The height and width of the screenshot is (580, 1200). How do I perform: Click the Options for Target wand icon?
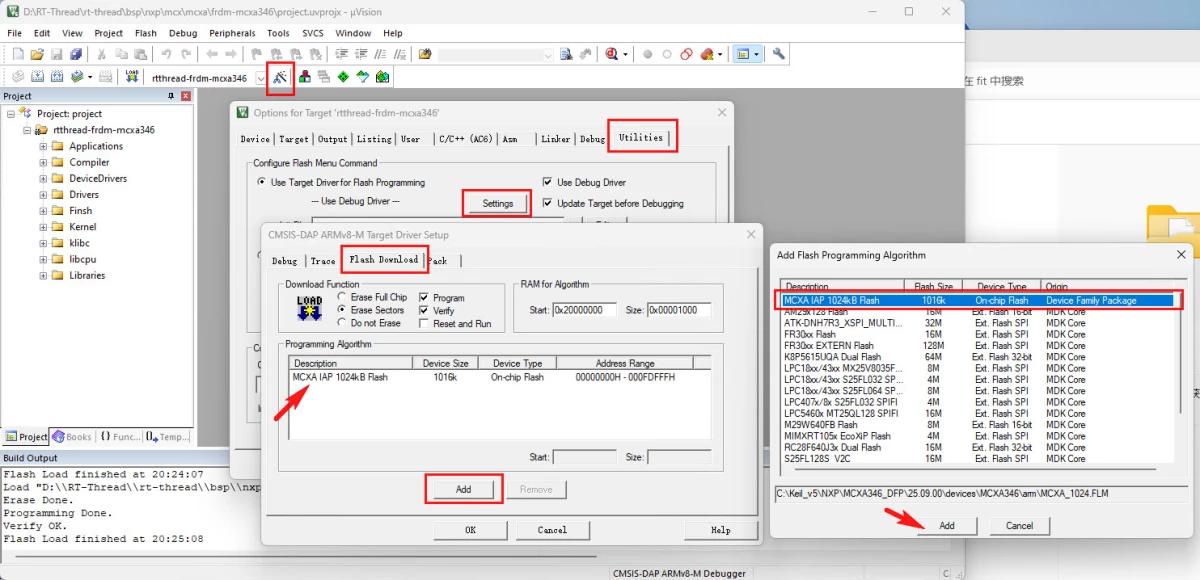tap(281, 77)
